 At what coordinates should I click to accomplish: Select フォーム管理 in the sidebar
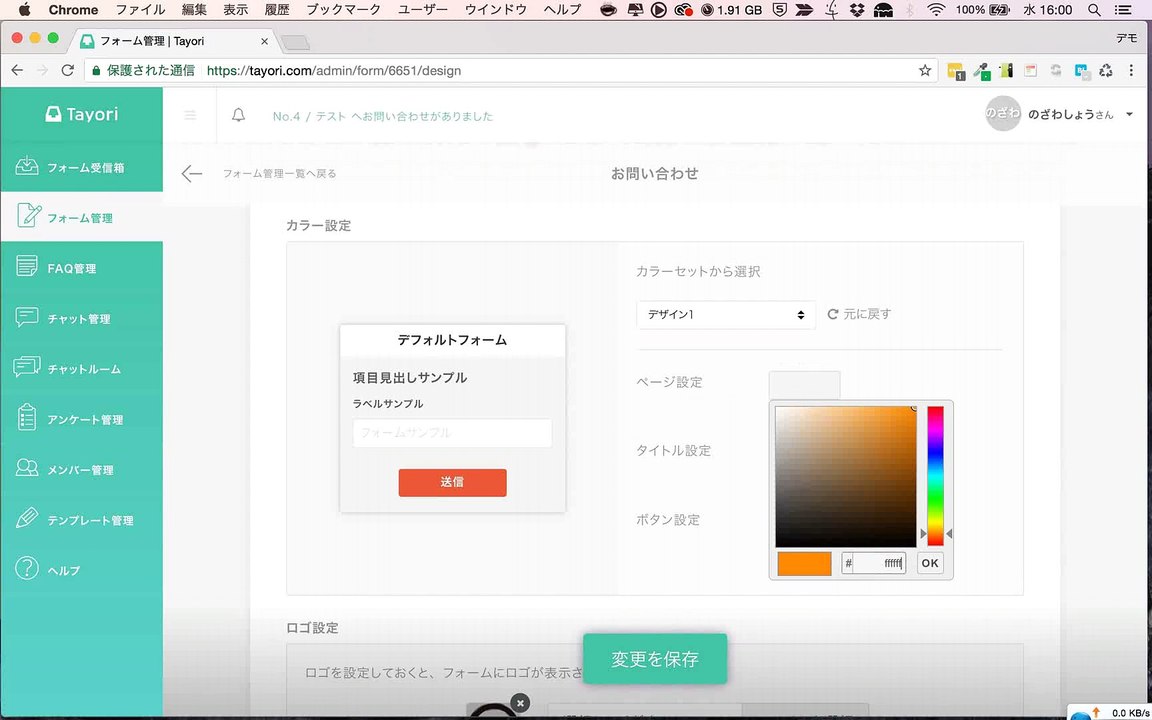81,217
